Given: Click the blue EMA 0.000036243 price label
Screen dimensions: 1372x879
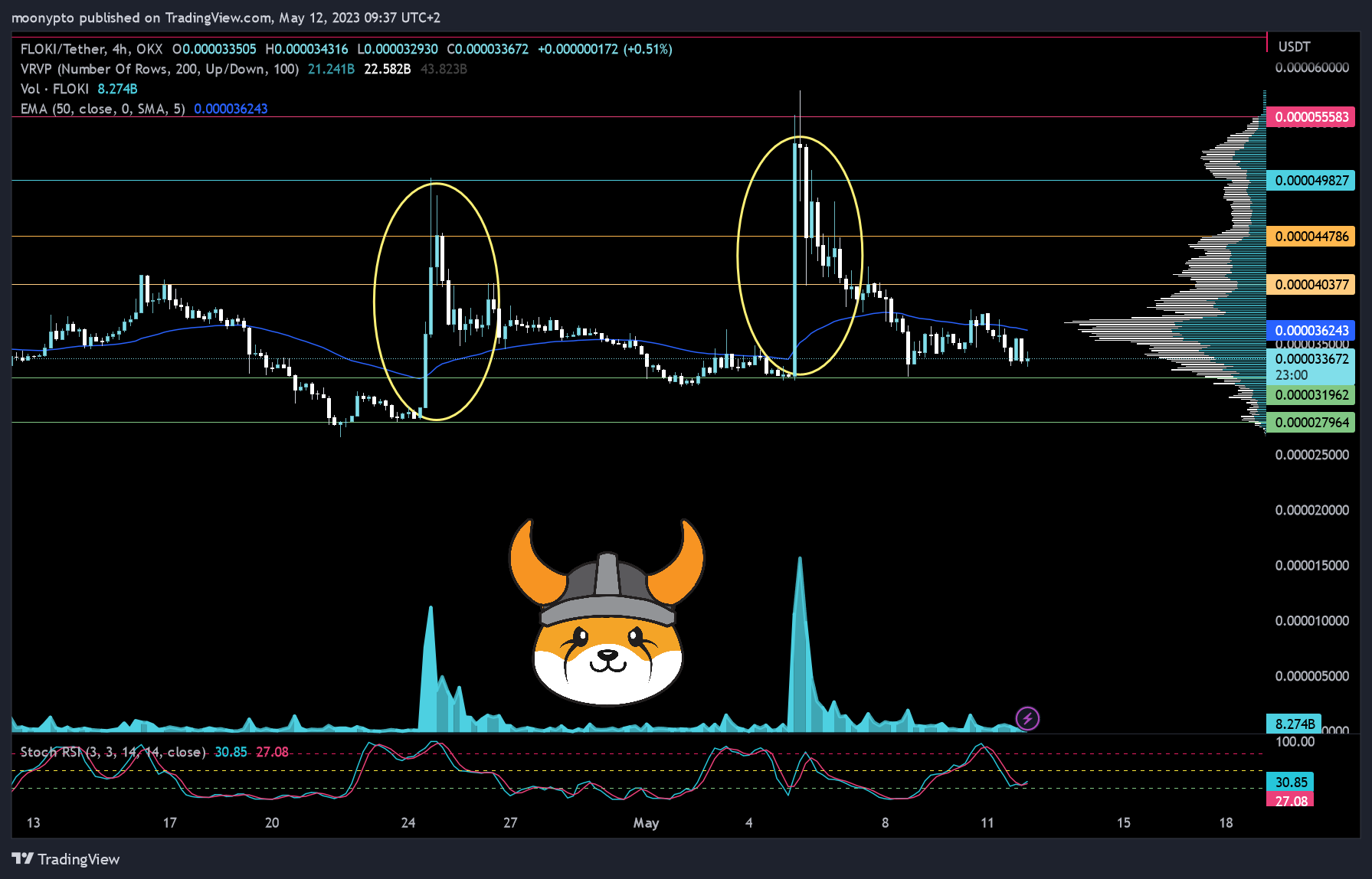Looking at the screenshot, I should pyautogui.click(x=1311, y=331).
